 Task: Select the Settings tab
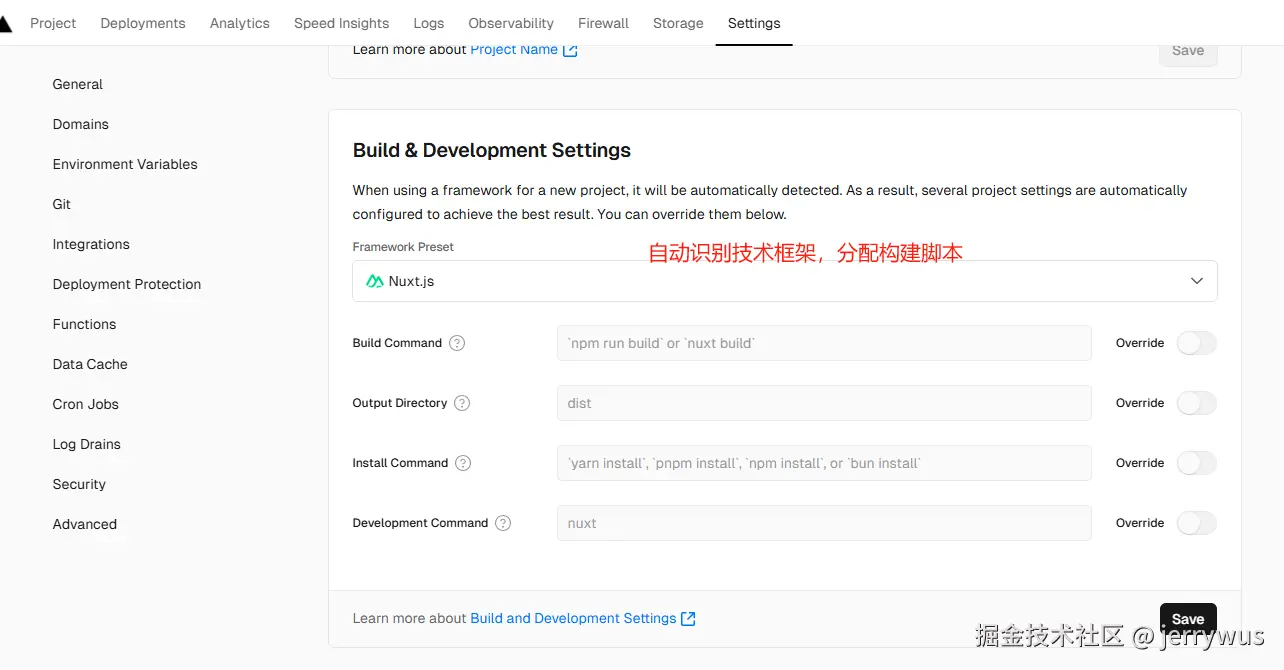[754, 23]
